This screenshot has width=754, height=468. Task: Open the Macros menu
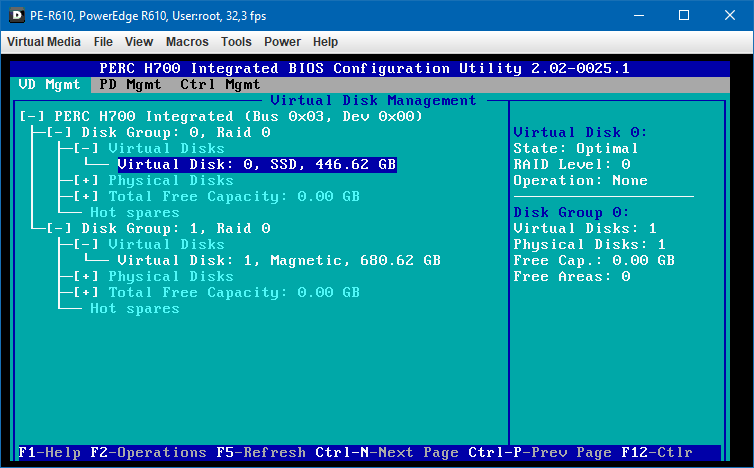(x=187, y=42)
